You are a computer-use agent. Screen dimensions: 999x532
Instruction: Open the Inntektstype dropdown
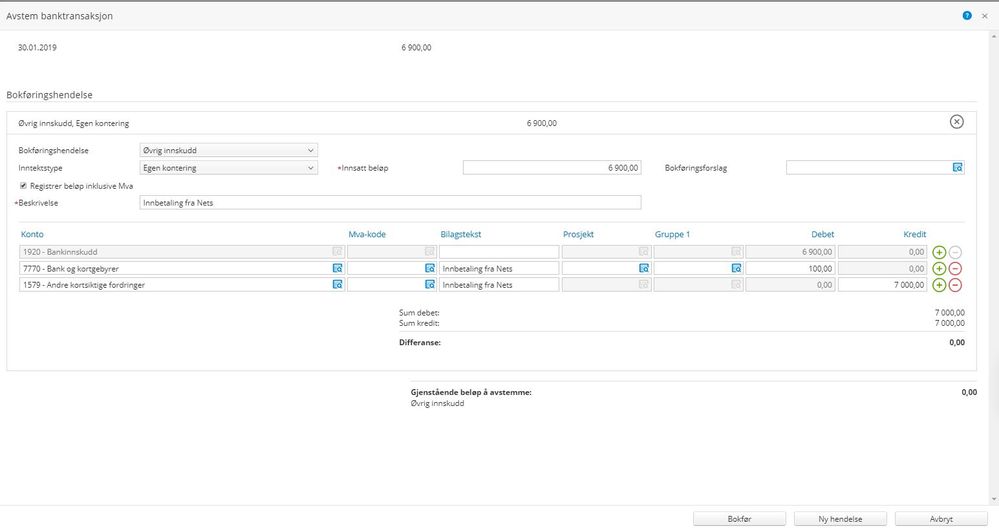(x=228, y=168)
